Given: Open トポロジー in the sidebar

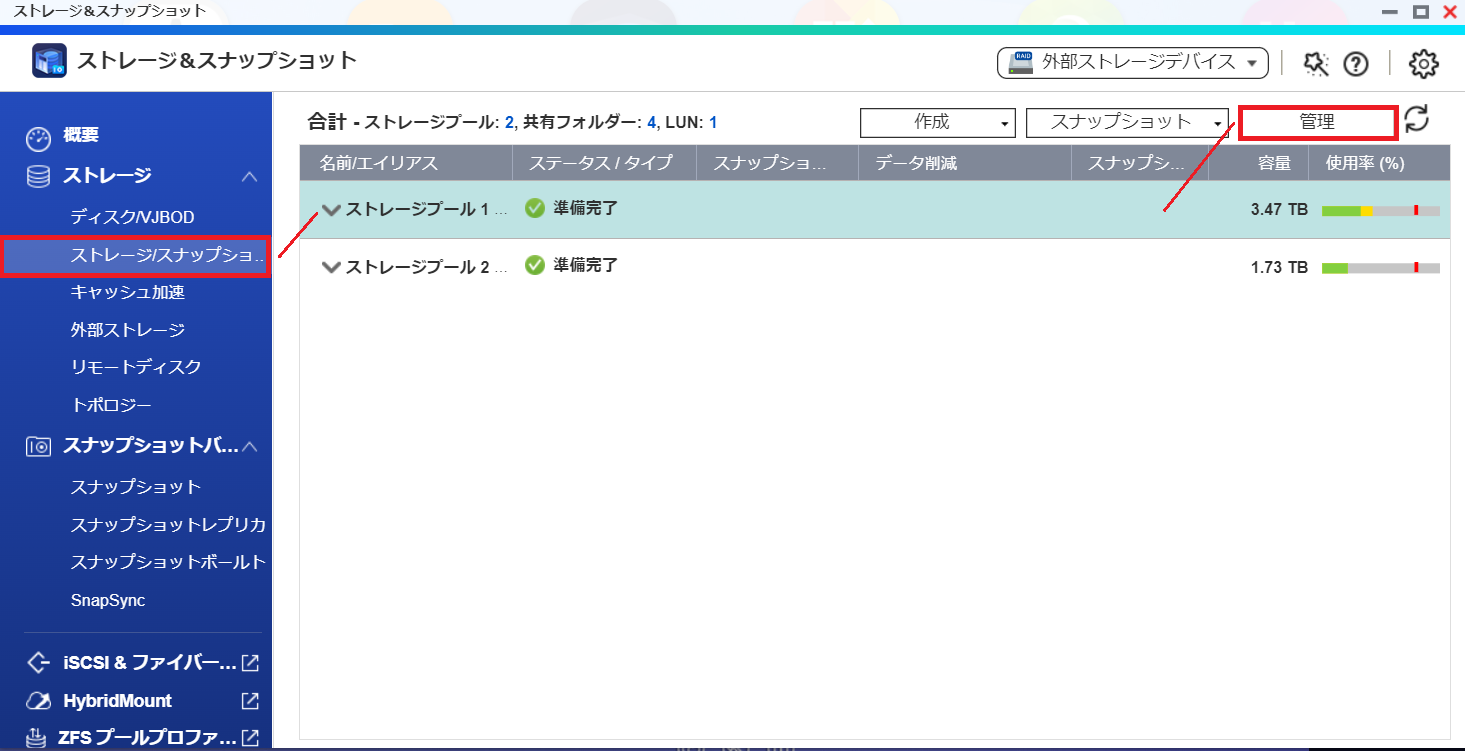Looking at the screenshot, I should point(111,405).
